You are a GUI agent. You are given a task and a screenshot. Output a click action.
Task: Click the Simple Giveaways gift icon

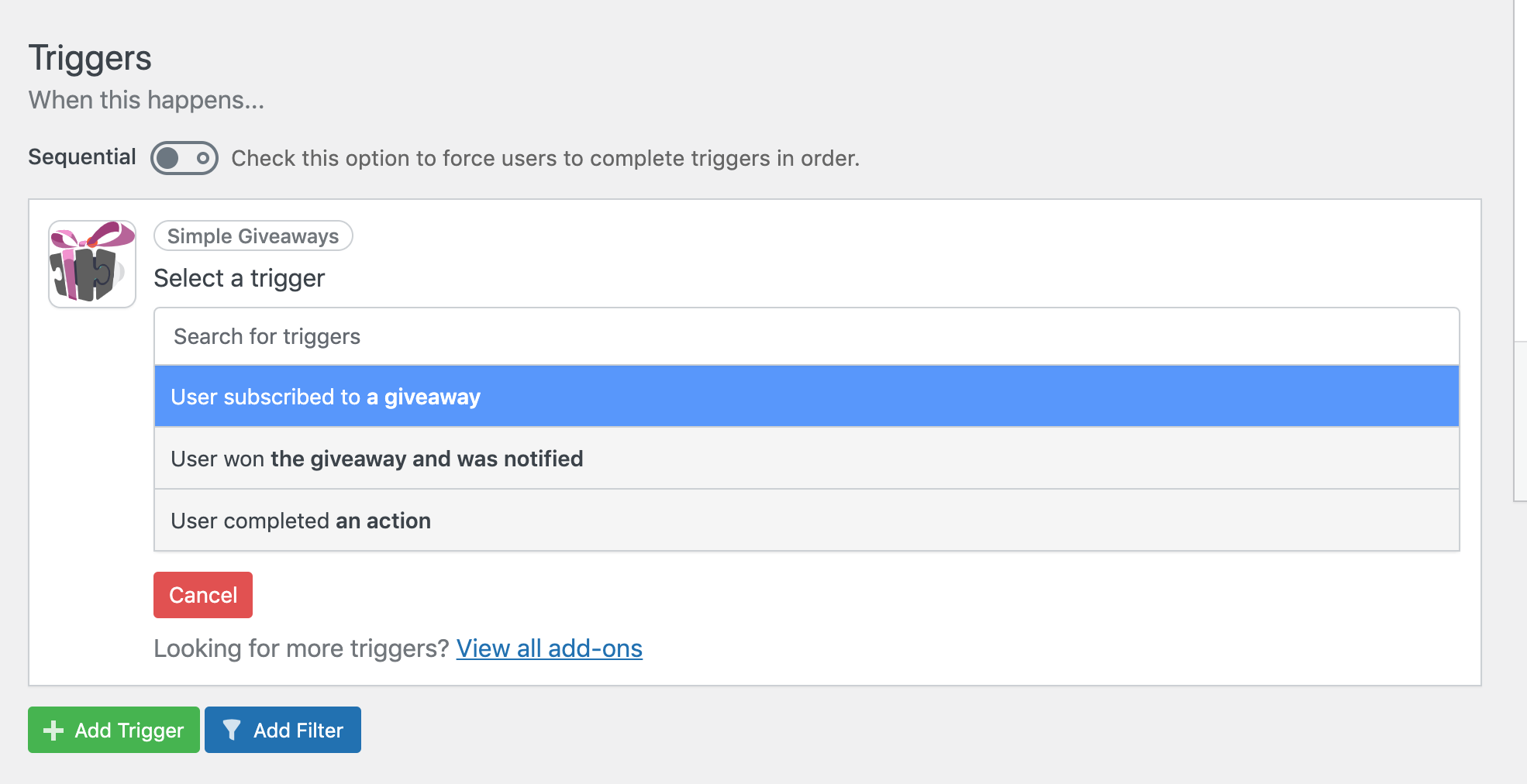pos(91,262)
